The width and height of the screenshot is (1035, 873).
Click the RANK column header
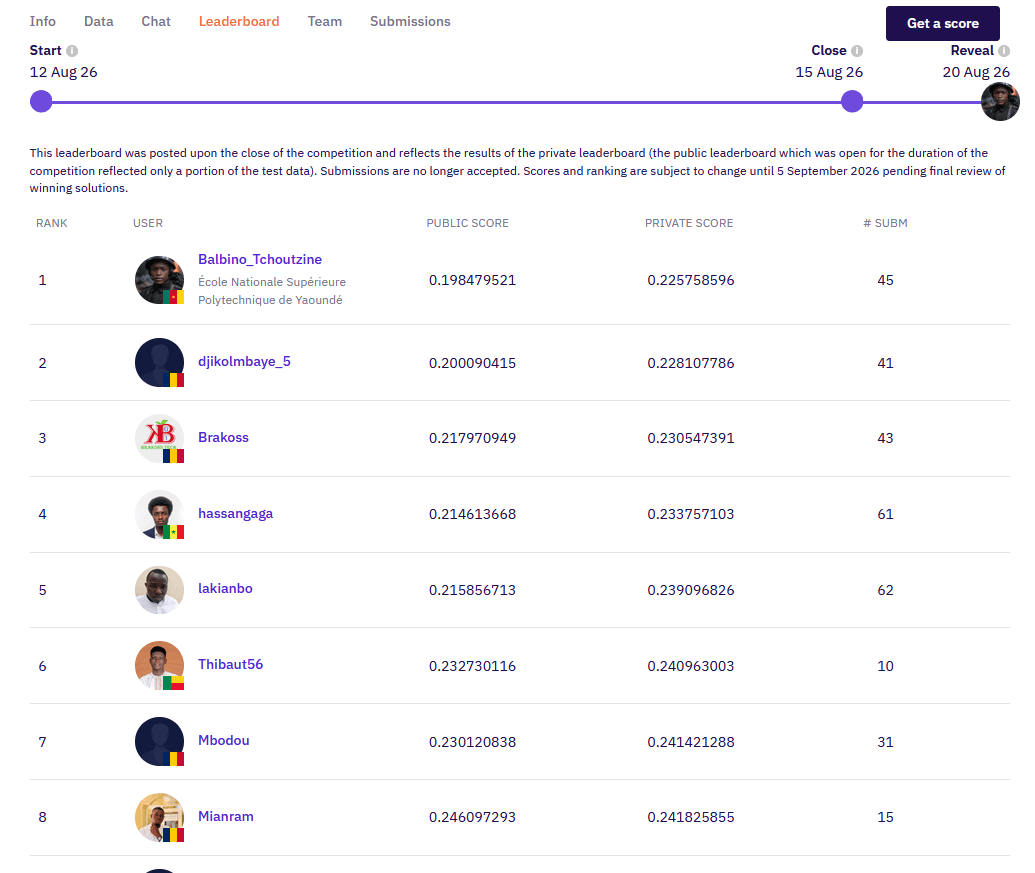(x=51, y=223)
